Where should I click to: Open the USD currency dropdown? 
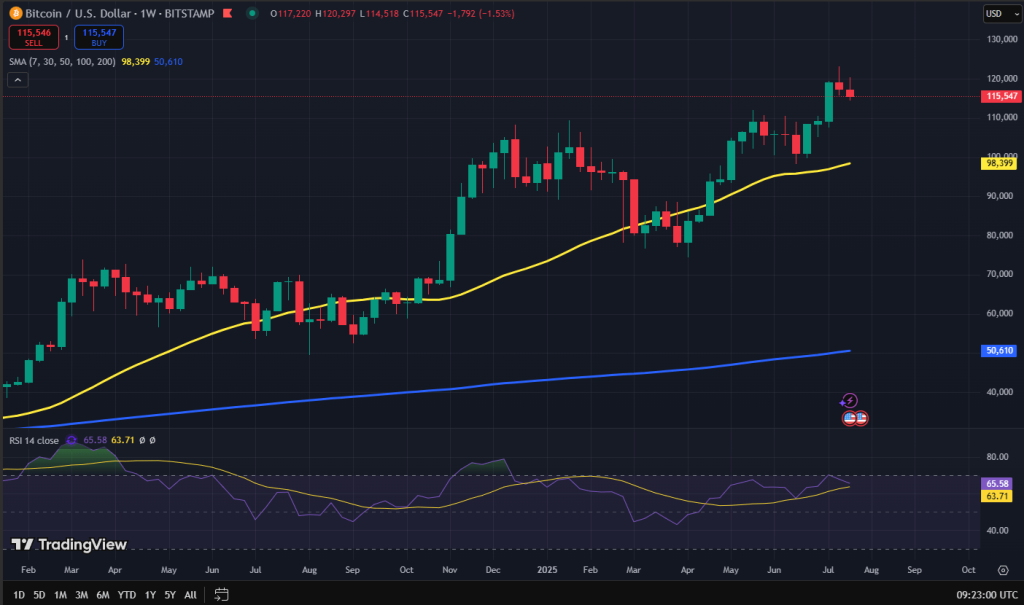[1002, 13]
